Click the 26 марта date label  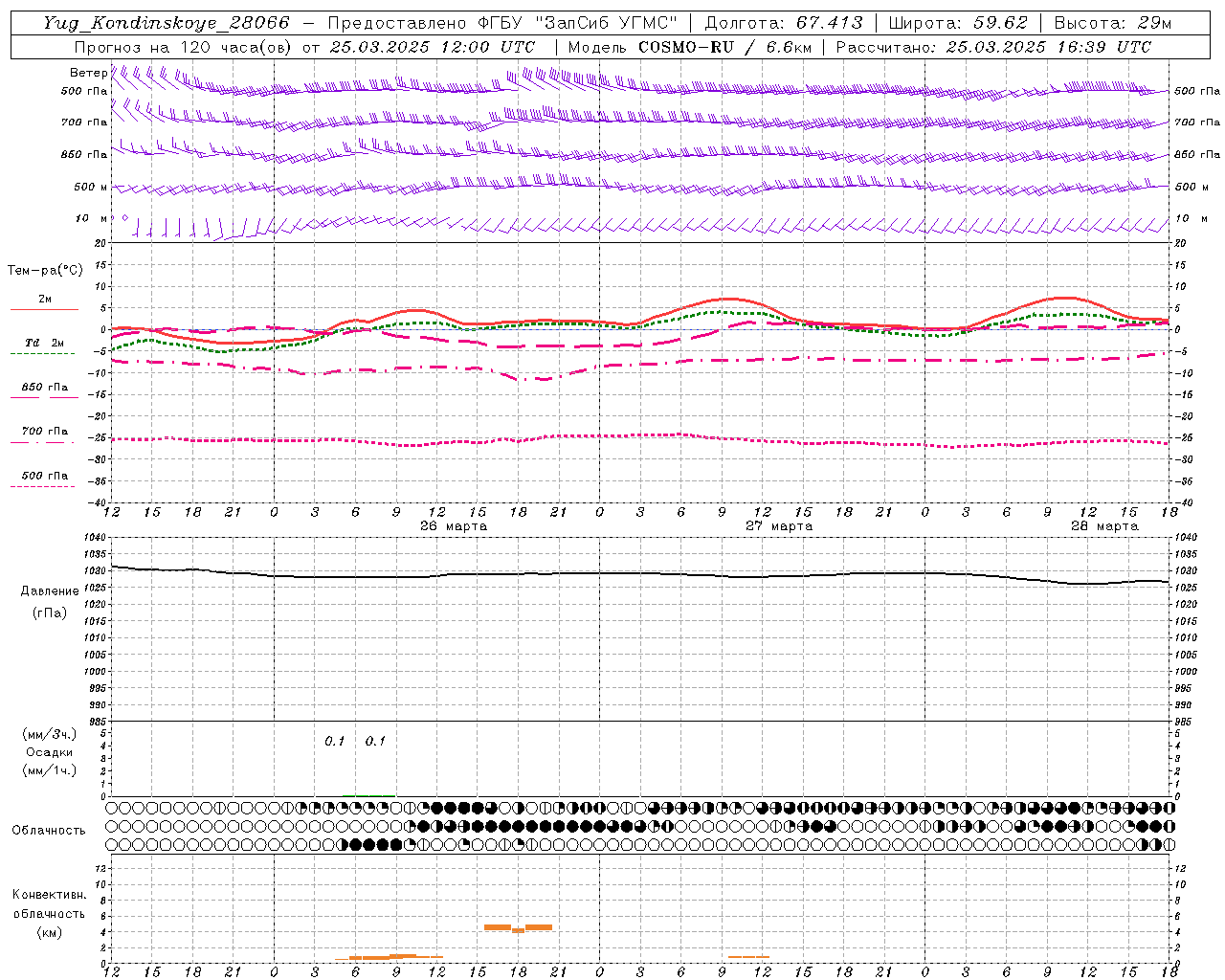(x=454, y=526)
